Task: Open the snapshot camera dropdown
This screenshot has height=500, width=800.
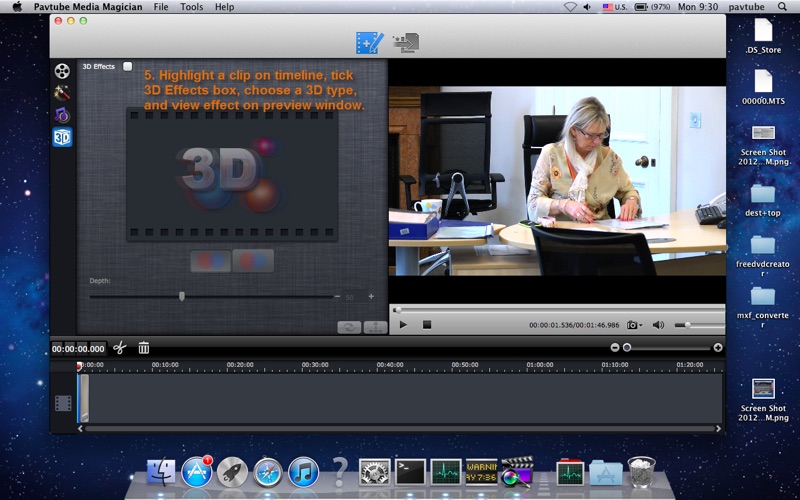Action: pyautogui.click(x=634, y=325)
